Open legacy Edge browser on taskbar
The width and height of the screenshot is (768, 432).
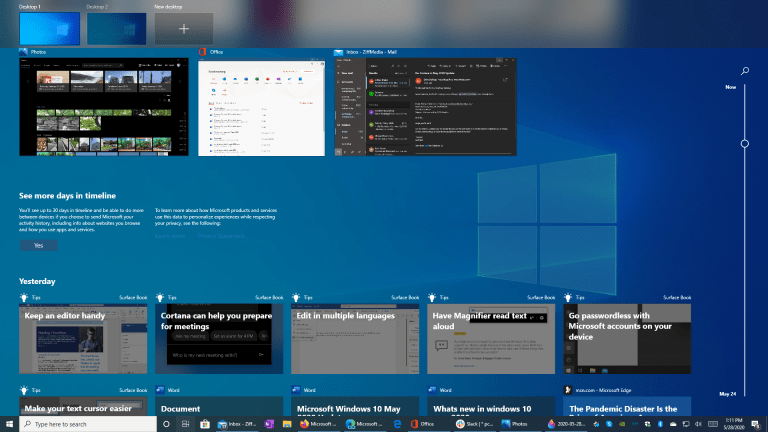[x=397, y=424]
